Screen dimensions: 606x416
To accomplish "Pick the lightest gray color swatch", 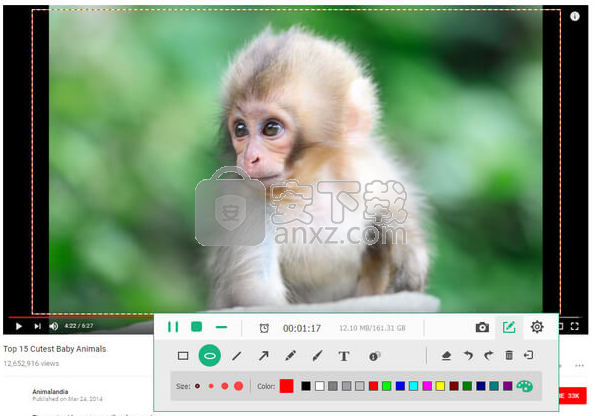I will coord(360,386).
